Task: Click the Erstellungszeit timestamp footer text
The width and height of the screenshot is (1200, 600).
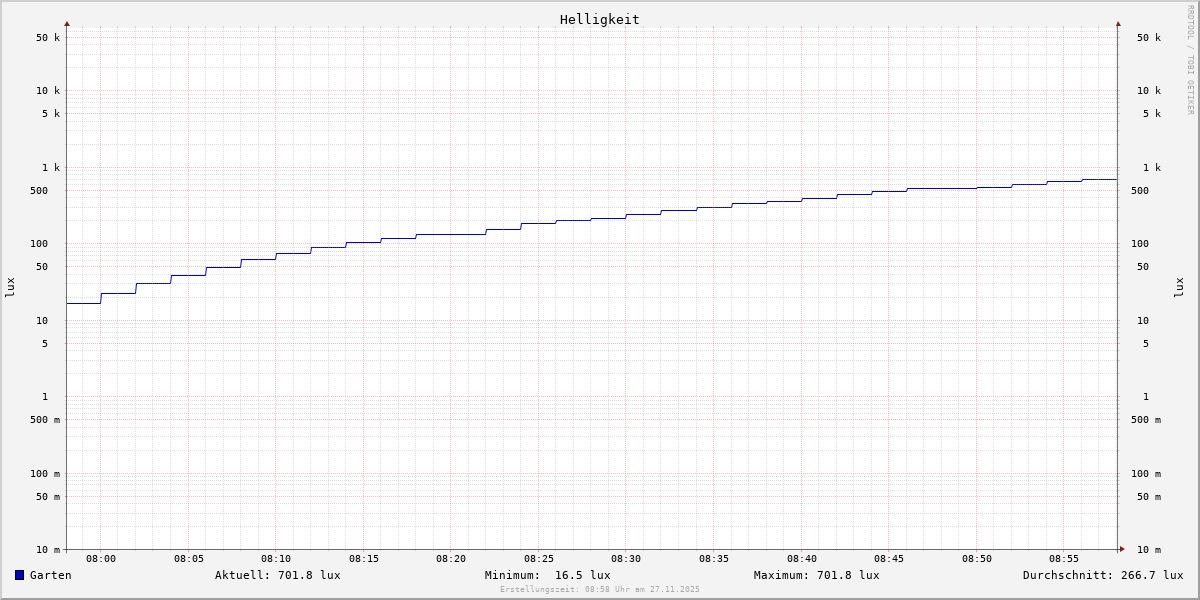Action: tap(600, 589)
